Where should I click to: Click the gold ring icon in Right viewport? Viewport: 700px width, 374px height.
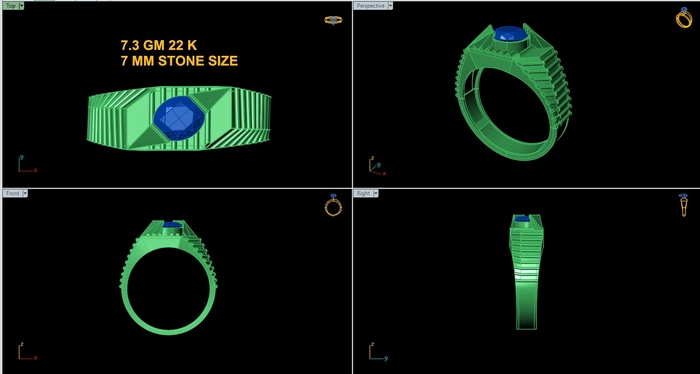[683, 205]
